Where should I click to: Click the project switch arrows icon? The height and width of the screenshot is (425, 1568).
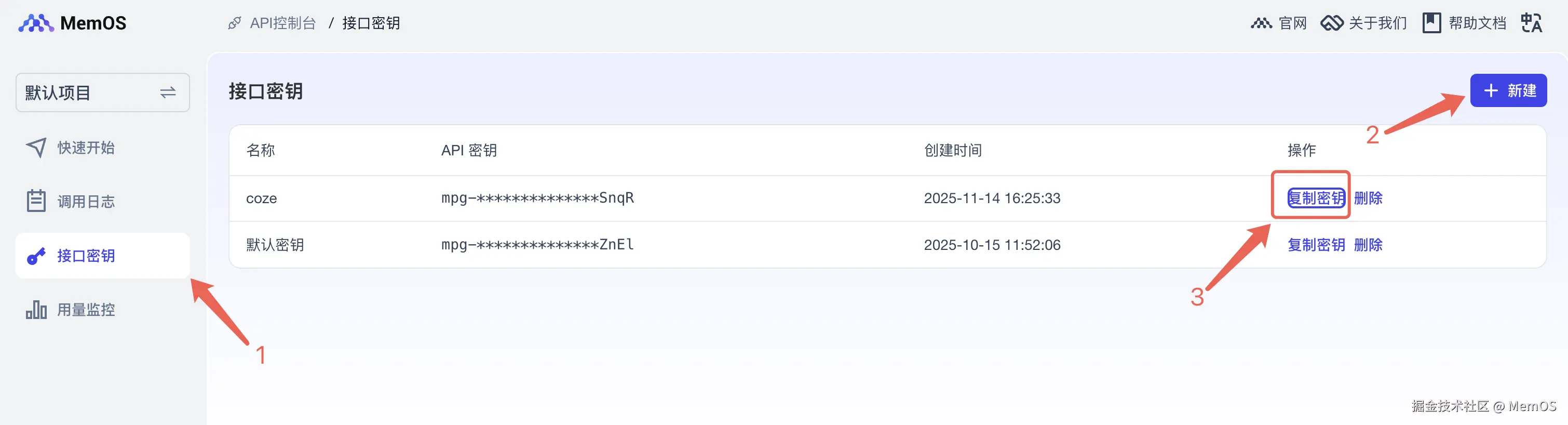(168, 92)
